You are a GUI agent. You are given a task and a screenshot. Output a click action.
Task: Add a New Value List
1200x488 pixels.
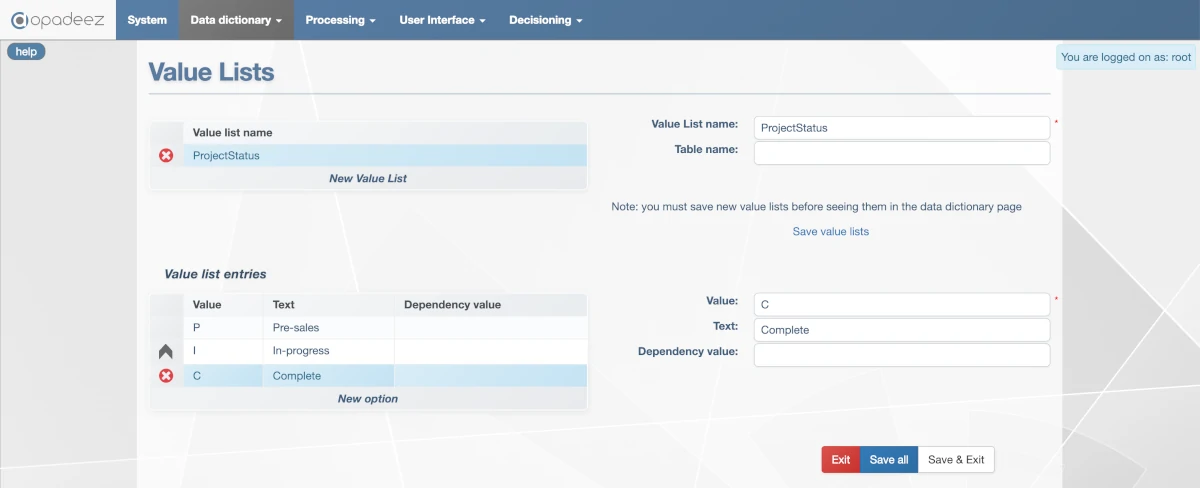[x=368, y=178]
